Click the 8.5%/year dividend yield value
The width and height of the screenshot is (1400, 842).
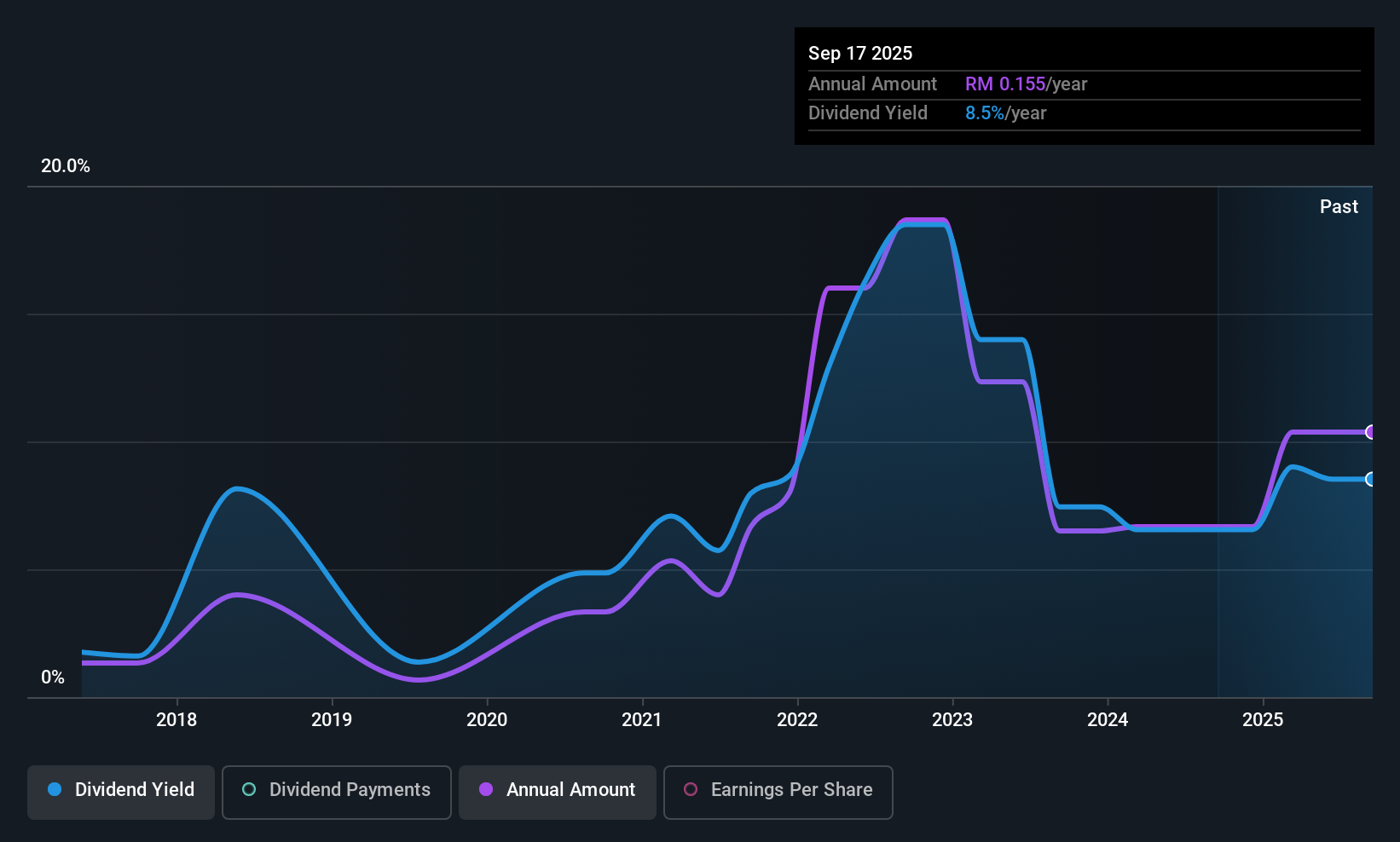point(1005,113)
